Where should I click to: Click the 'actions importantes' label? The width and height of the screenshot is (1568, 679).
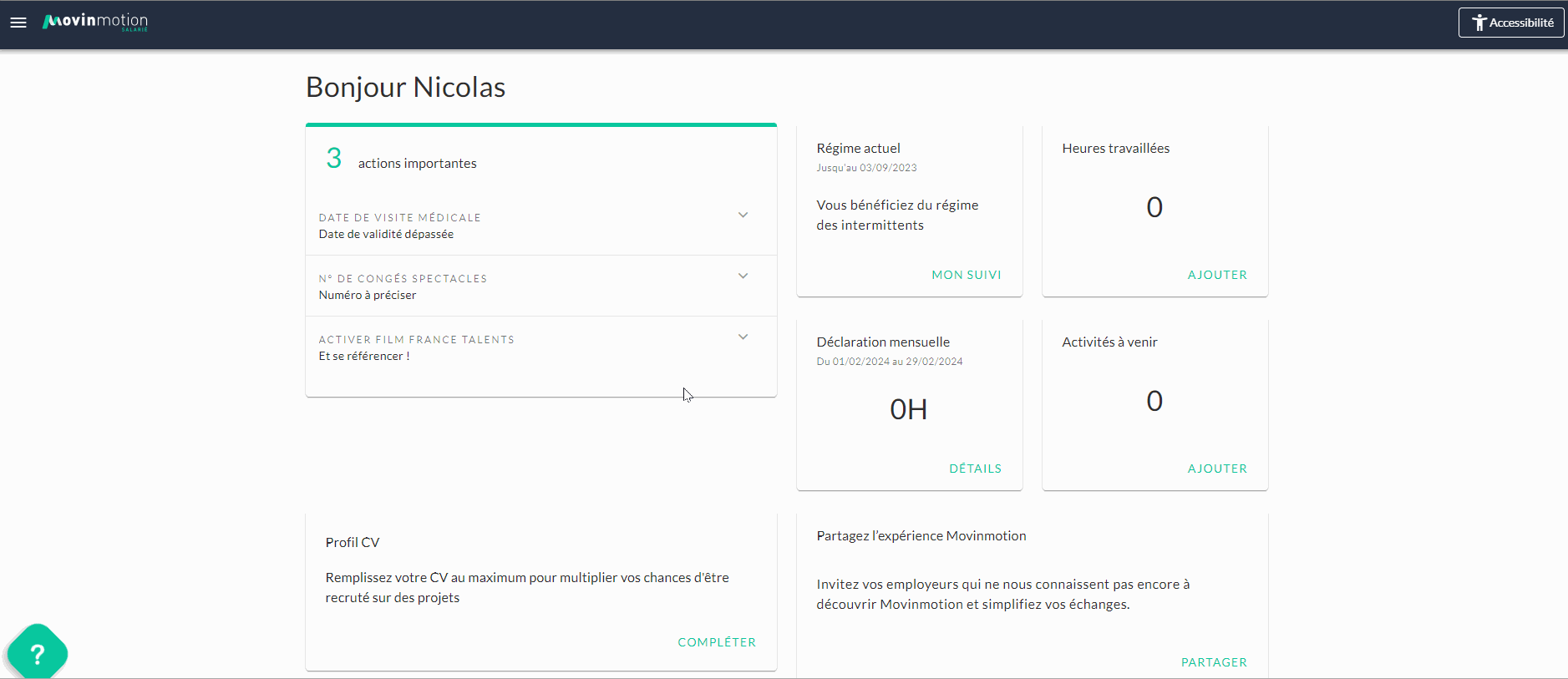tap(417, 163)
